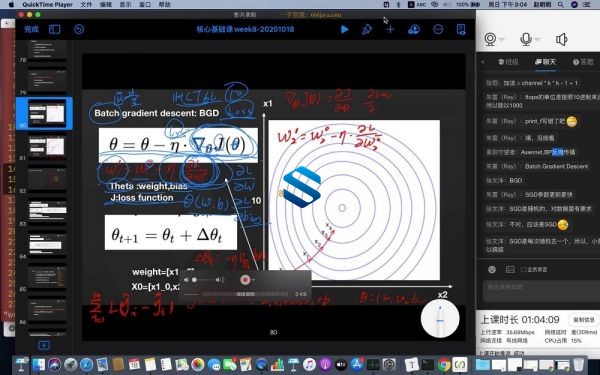Switch to the 聊天 chat tab
The image size is (600, 375).
[545, 62]
